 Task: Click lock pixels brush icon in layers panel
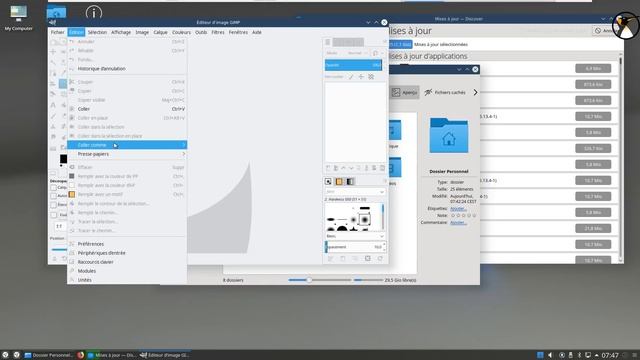pos(351,77)
